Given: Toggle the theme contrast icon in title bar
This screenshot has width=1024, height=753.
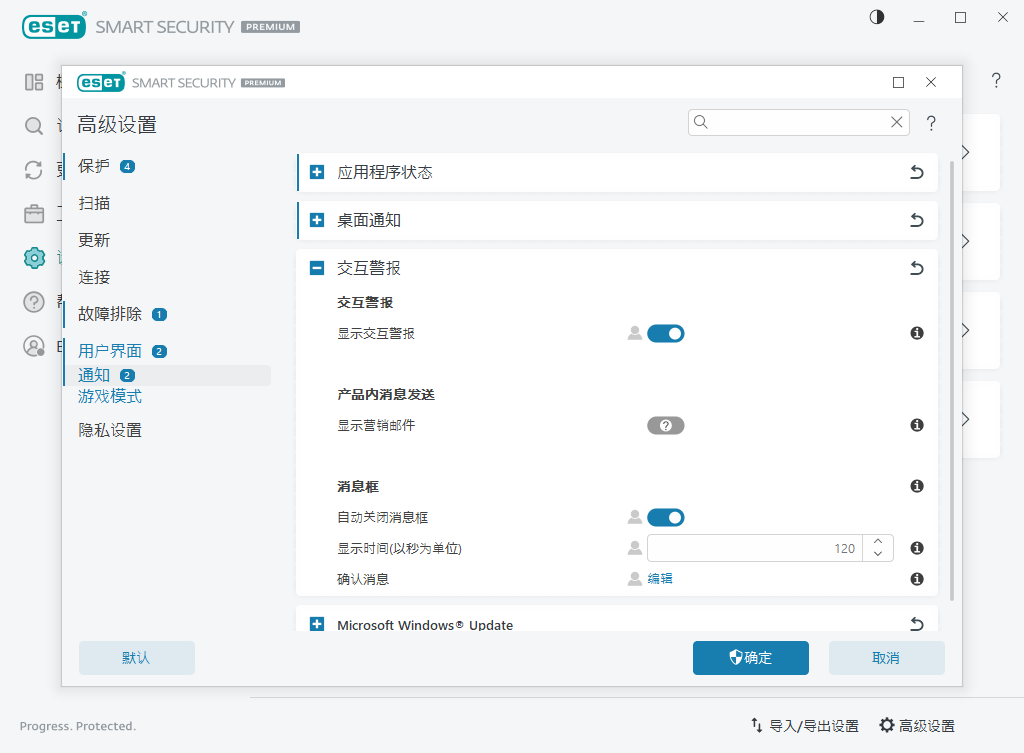Looking at the screenshot, I should [x=876, y=17].
